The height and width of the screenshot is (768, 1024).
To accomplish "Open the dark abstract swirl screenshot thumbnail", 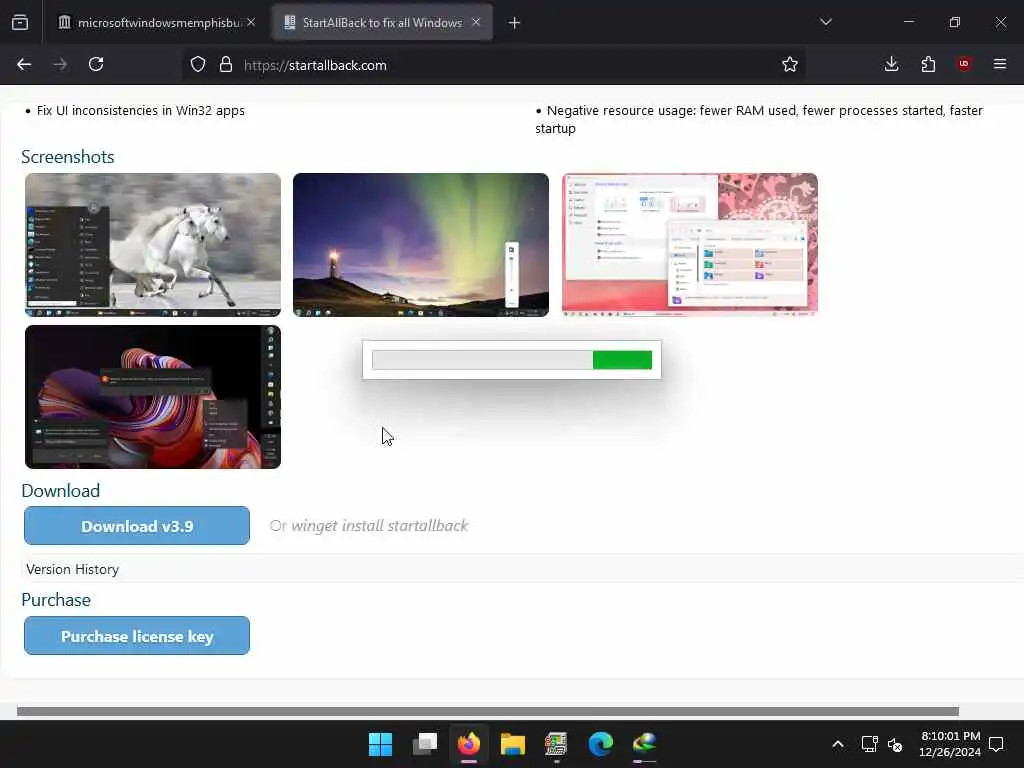I will [x=153, y=397].
